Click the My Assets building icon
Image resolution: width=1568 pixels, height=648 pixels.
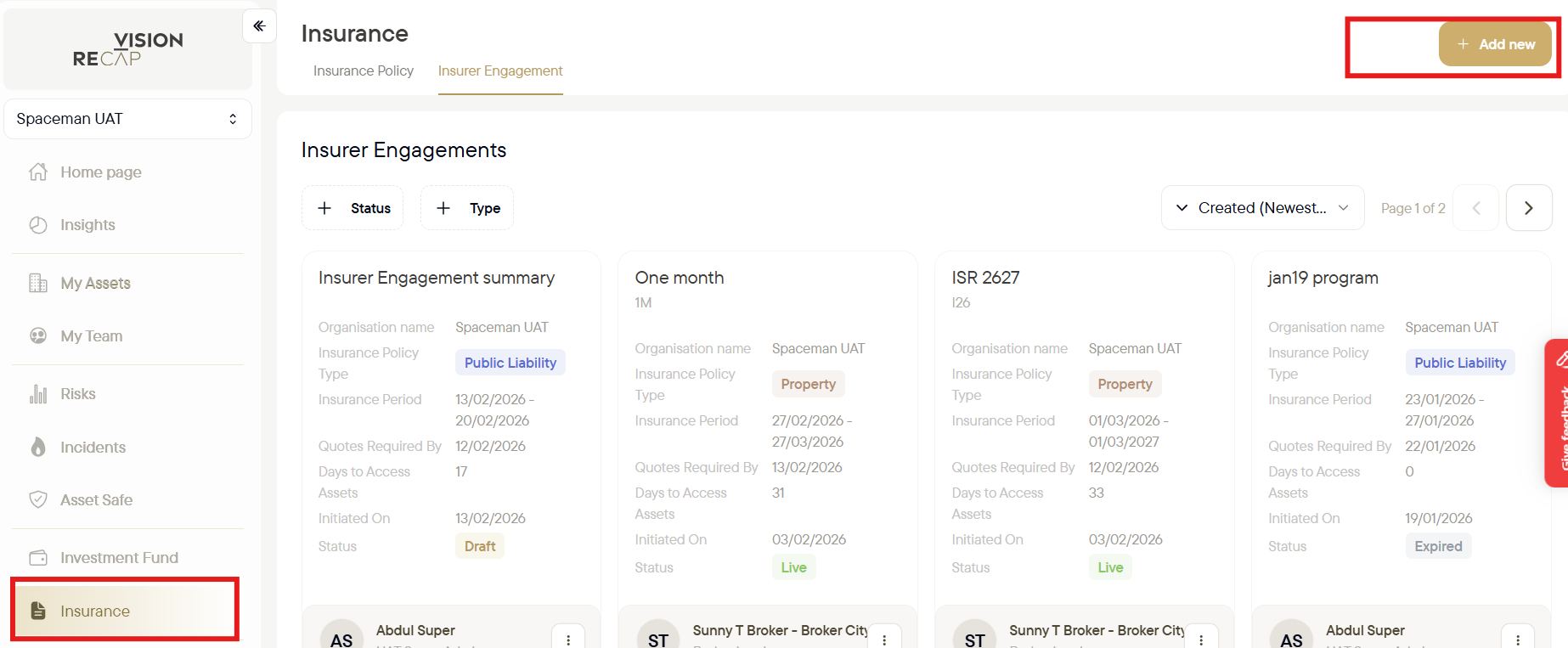38,283
